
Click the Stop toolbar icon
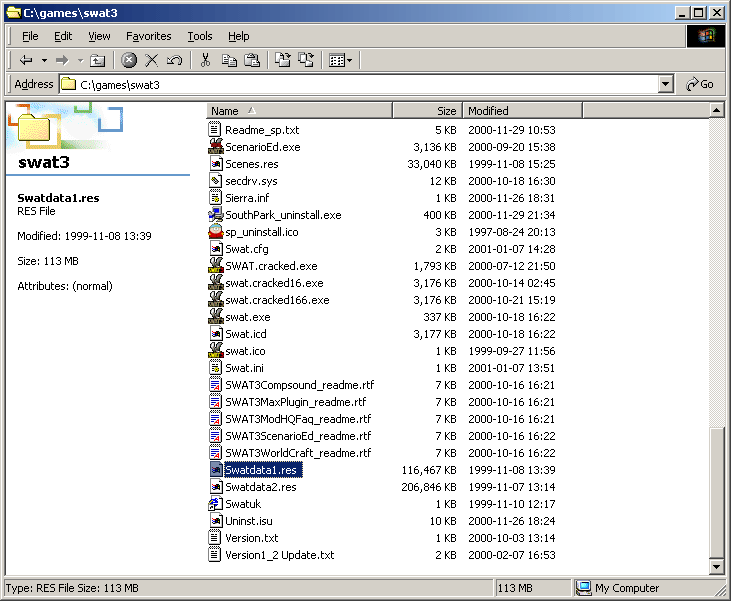[129, 60]
